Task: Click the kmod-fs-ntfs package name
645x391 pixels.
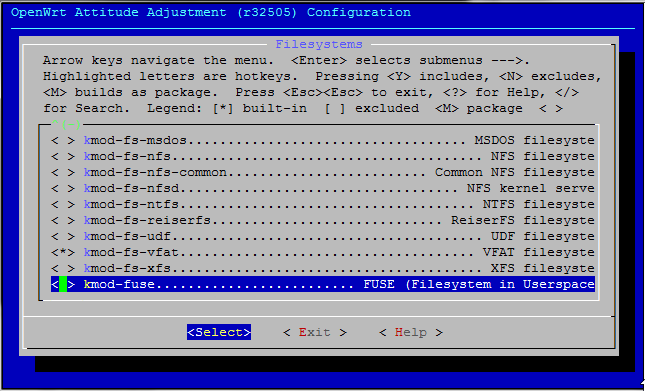Action: [131, 205]
